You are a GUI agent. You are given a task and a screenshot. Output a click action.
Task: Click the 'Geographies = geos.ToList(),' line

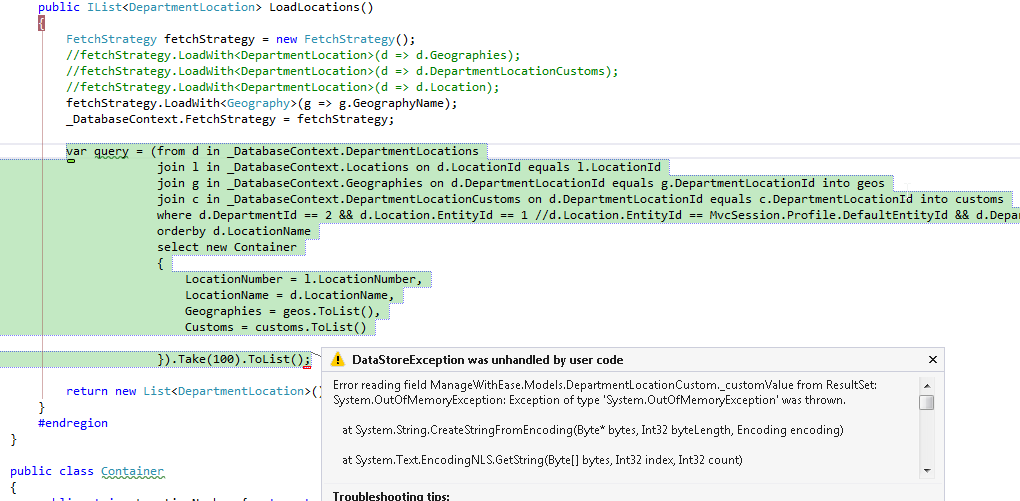click(282, 311)
